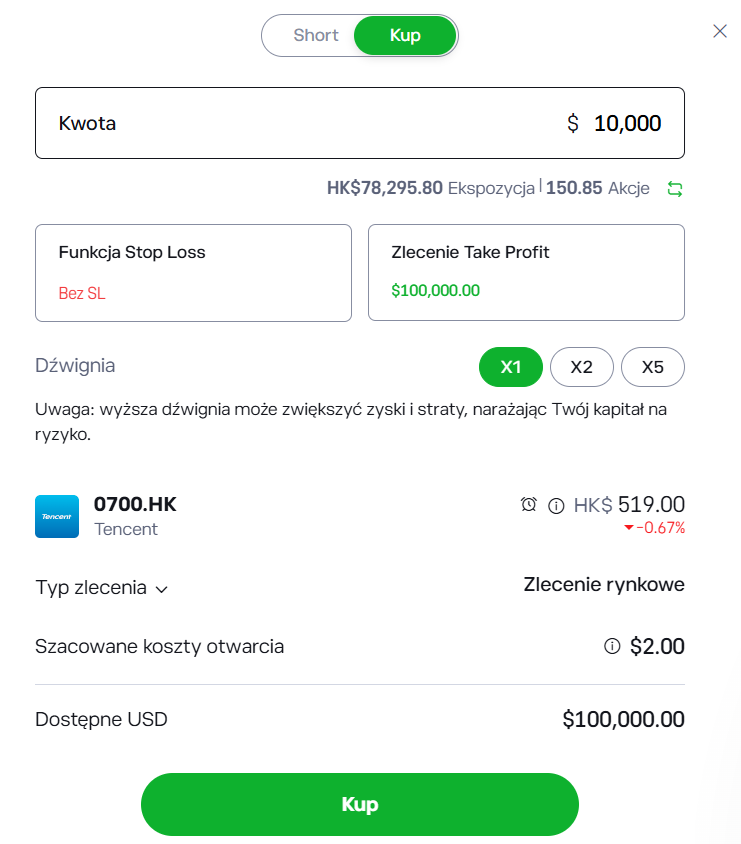Click the alarm clock price alert icon
This screenshot has height=844, width=741.
pyautogui.click(x=529, y=504)
